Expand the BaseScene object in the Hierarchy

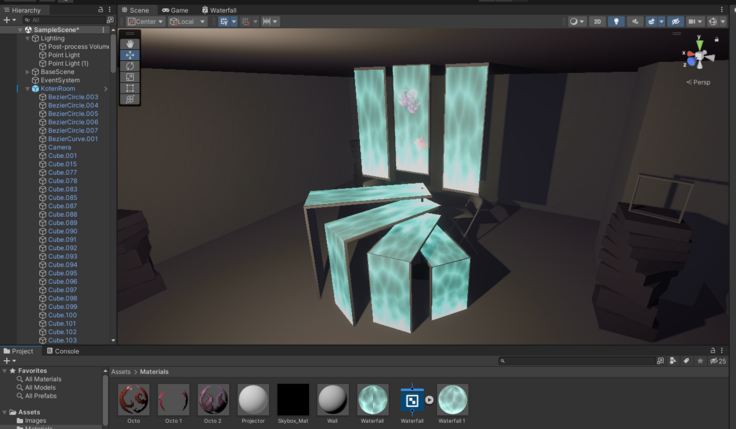(27, 72)
